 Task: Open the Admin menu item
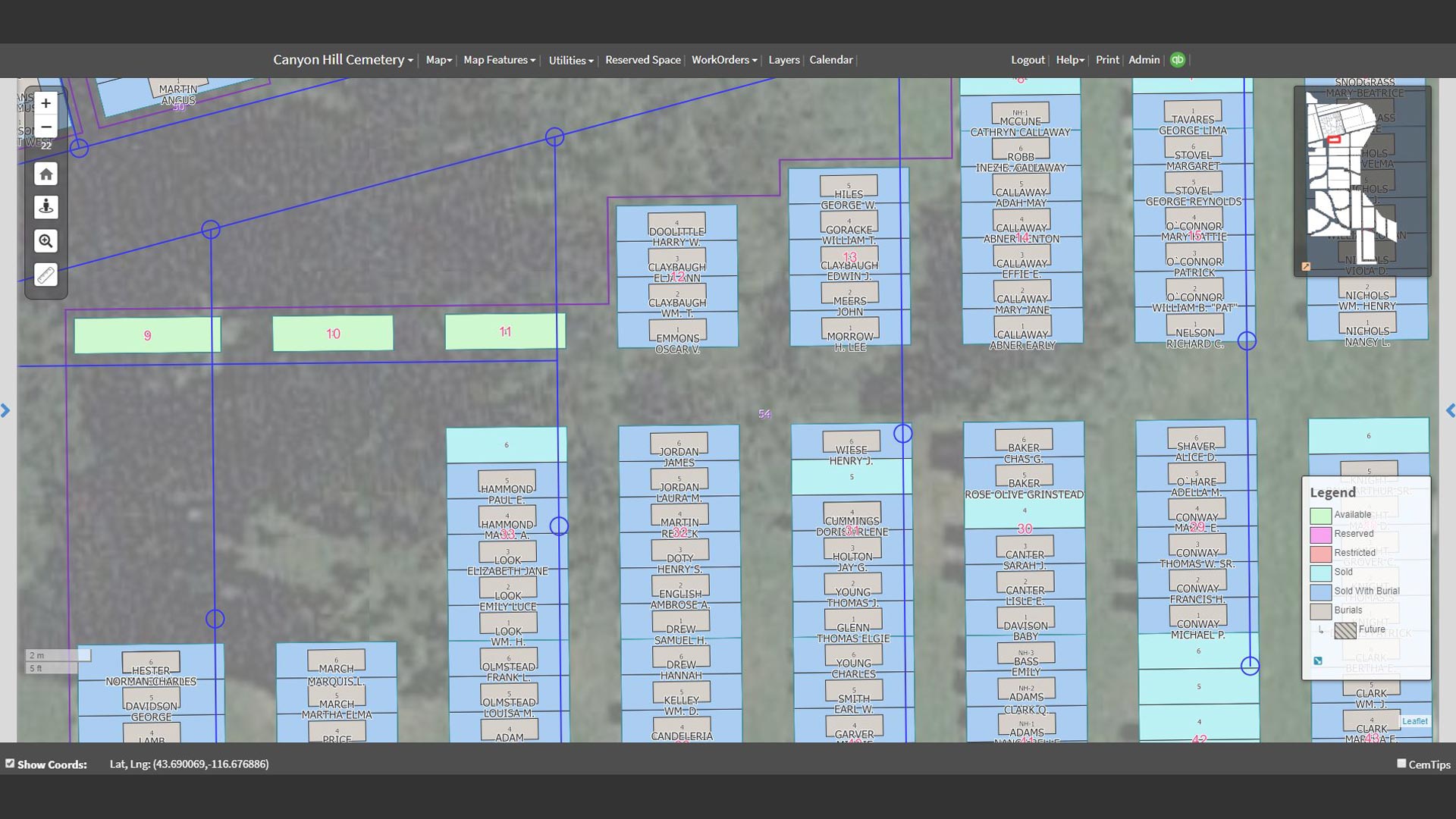coord(1144,60)
